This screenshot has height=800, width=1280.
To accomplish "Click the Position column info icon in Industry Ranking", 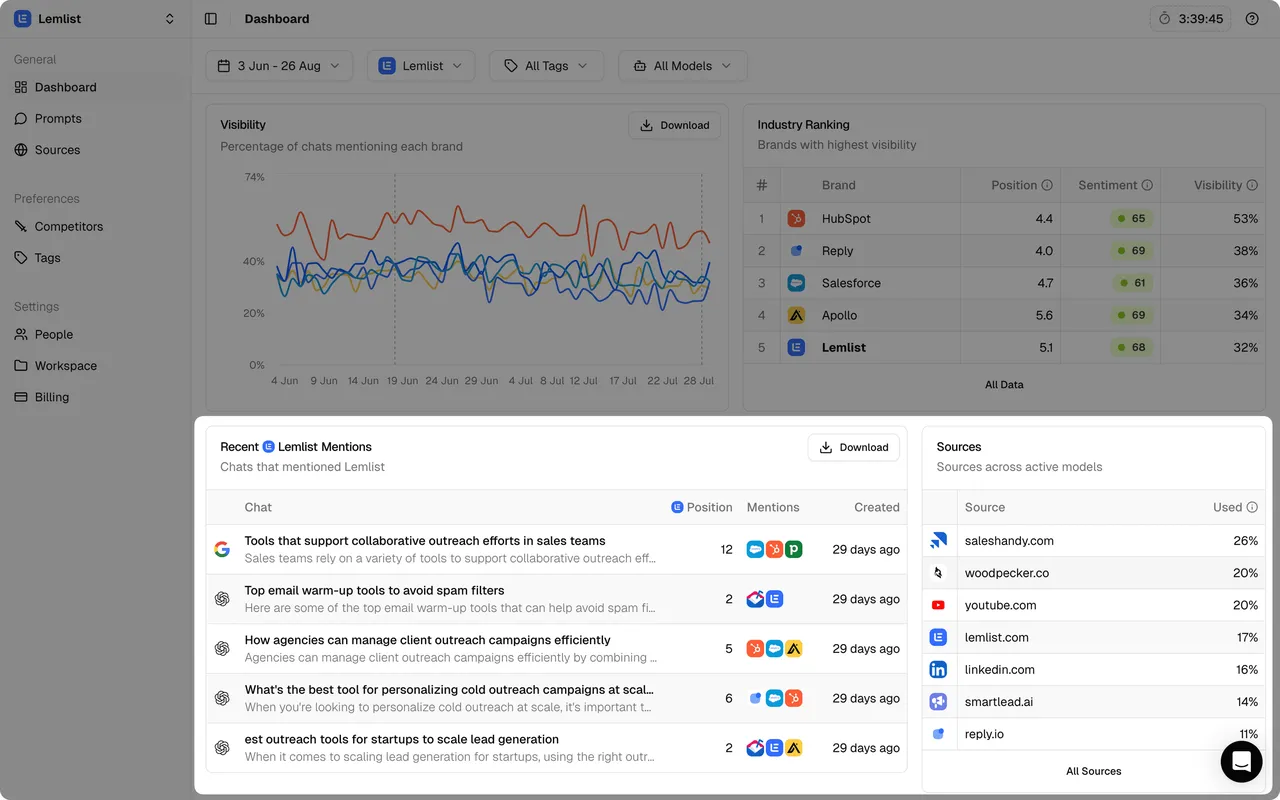I will click(x=1047, y=185).
